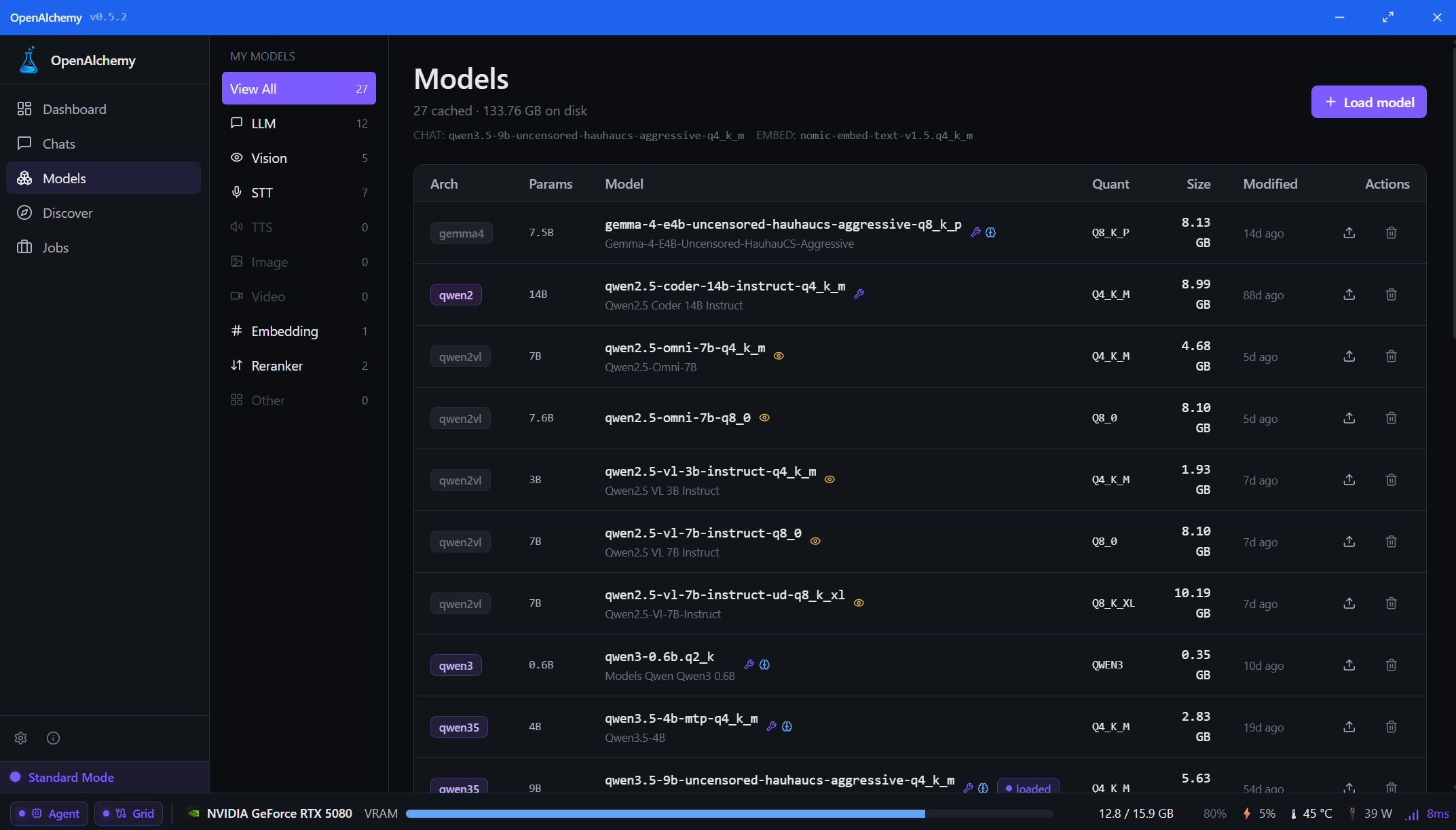The image size is (1456, 830).
Task: Toggle the Agent status button
Action: click(x=49, y=814)
